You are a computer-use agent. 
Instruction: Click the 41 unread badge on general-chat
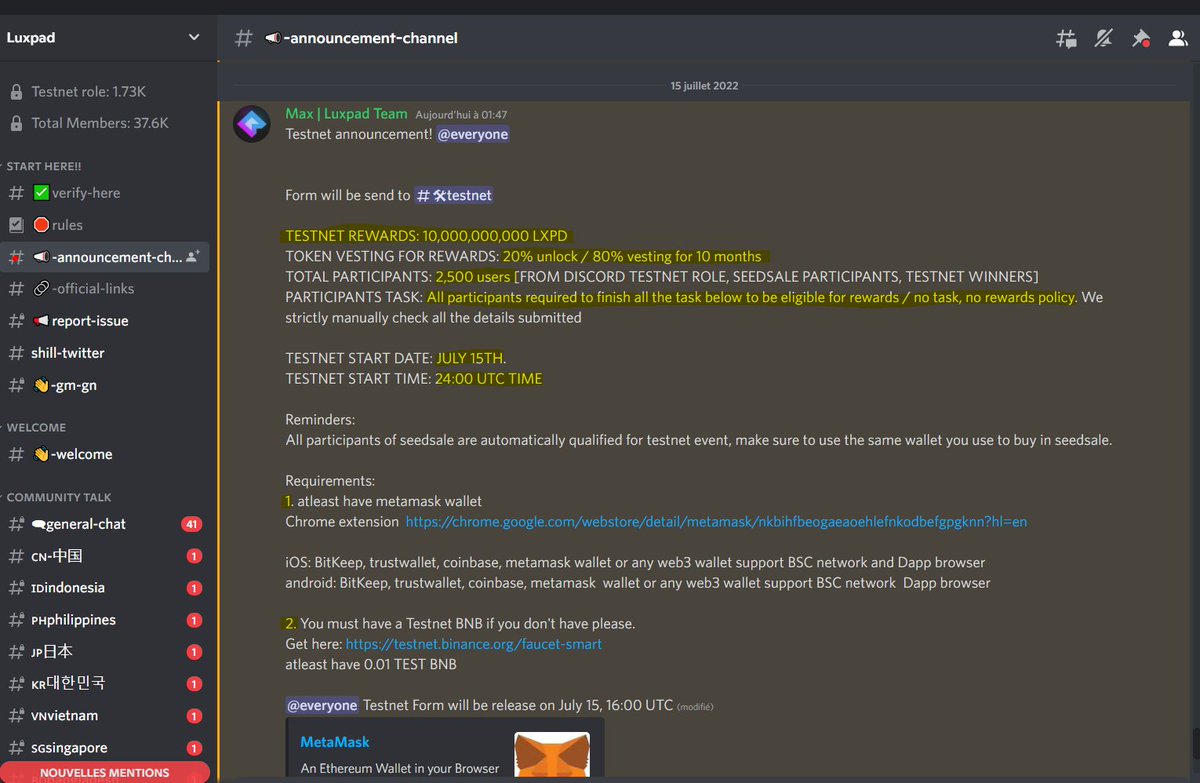(x=193, y=524)
